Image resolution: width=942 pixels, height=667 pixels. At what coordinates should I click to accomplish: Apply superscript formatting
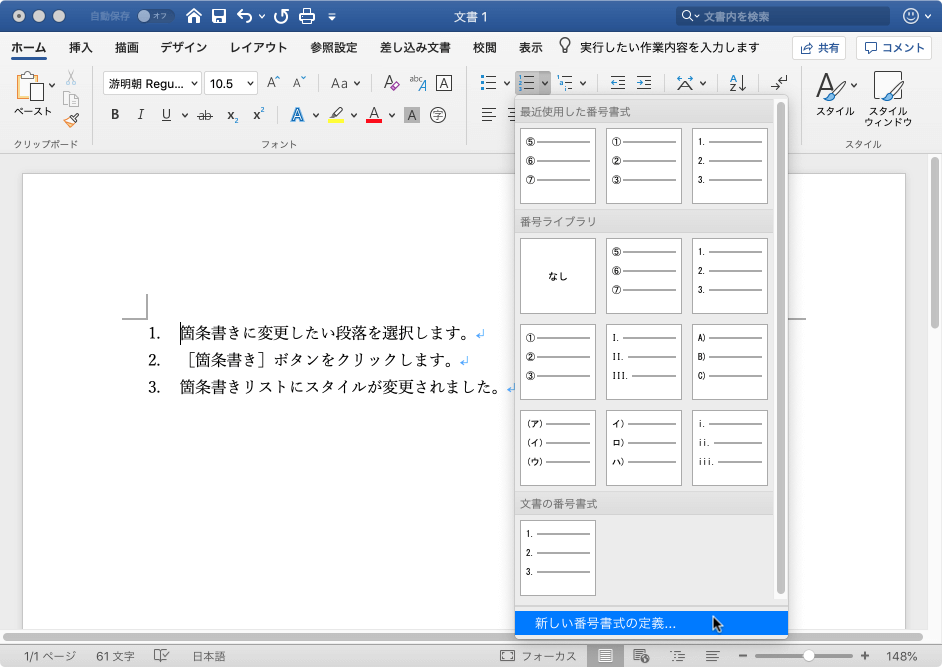258,114
